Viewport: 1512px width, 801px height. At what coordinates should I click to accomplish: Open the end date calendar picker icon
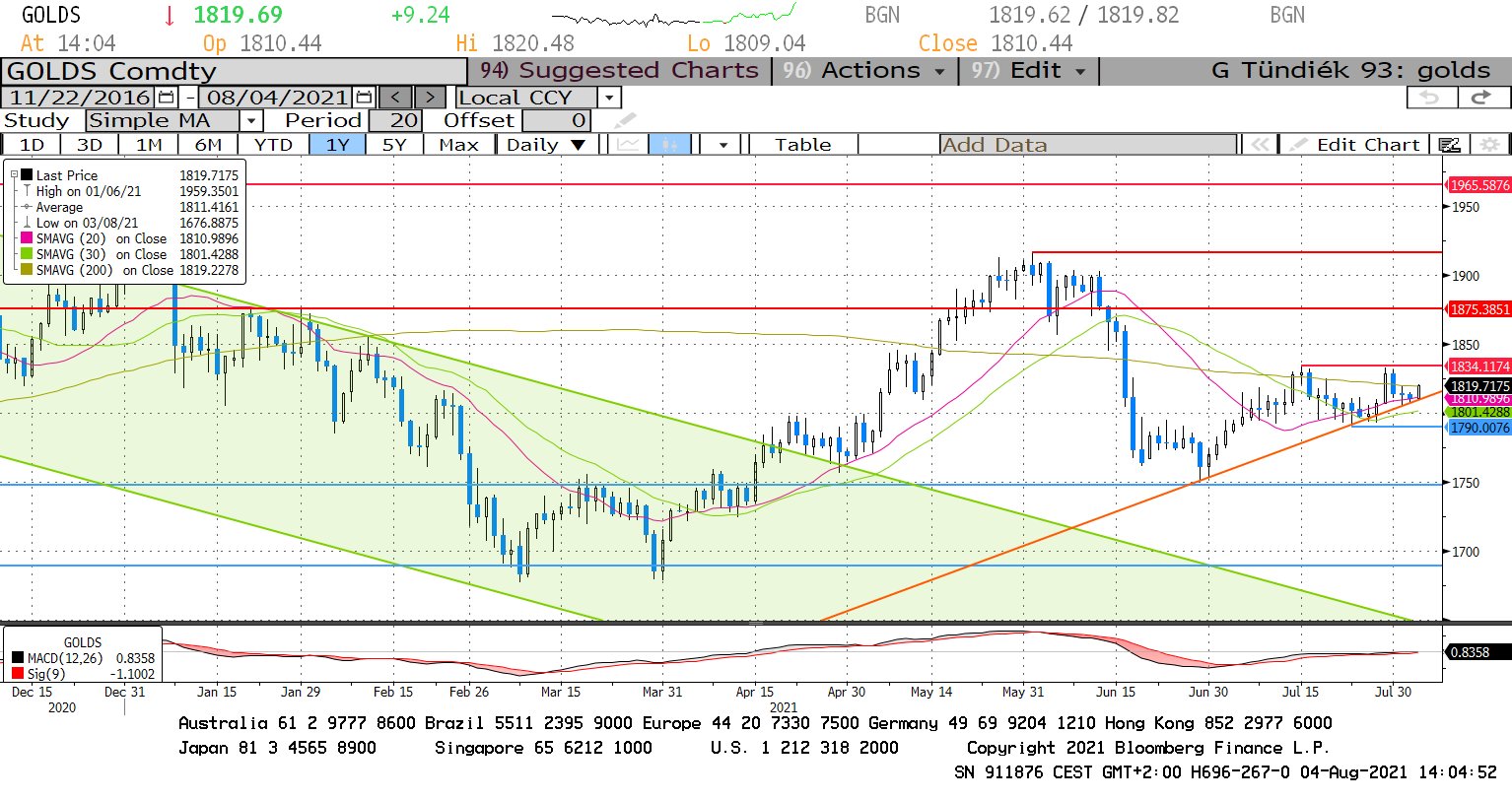364,98
